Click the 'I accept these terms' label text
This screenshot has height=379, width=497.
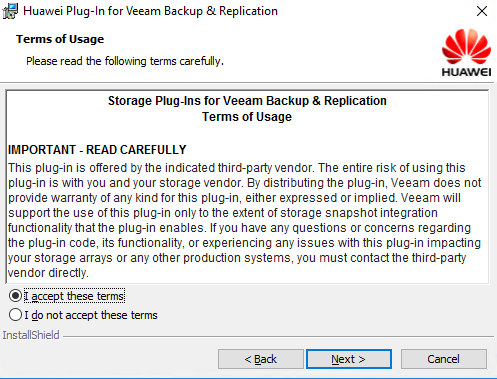click(x=74, y=296)
